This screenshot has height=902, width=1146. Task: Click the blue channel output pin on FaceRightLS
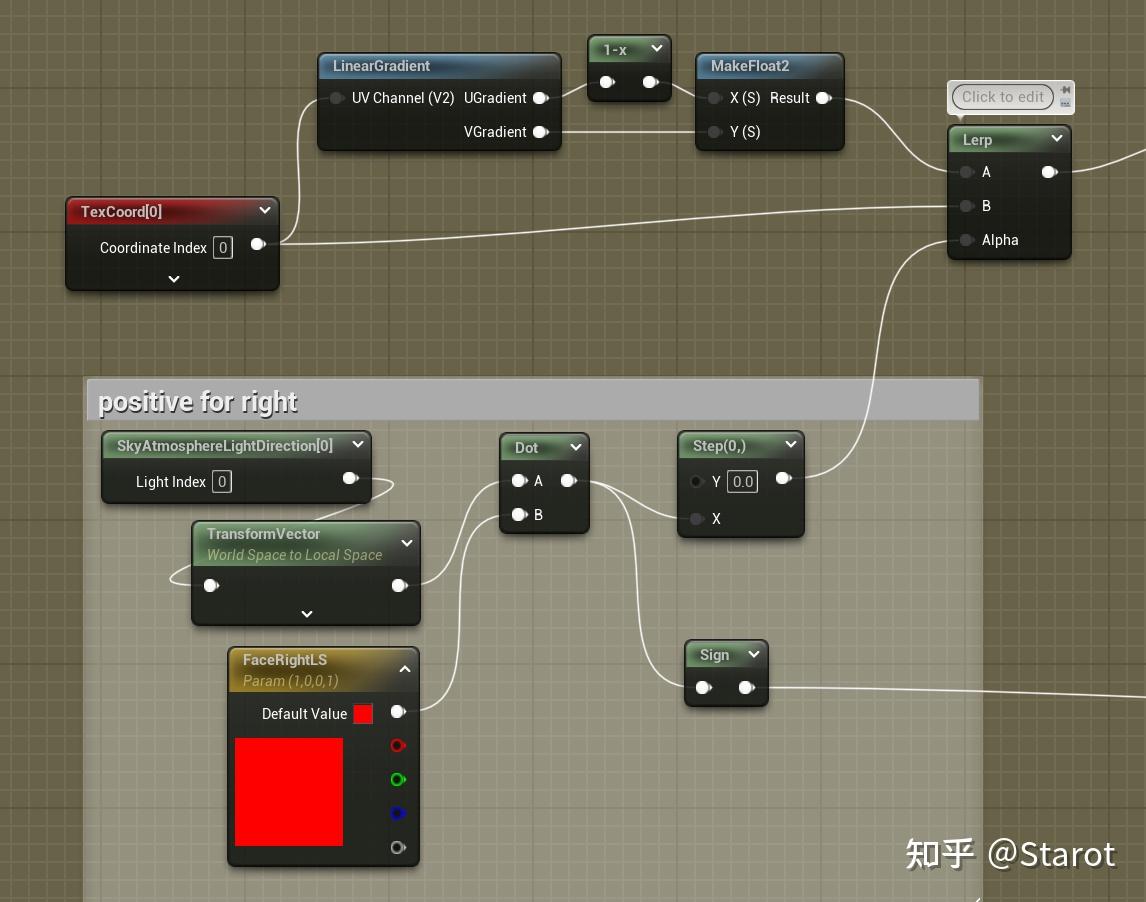(398, 813)
